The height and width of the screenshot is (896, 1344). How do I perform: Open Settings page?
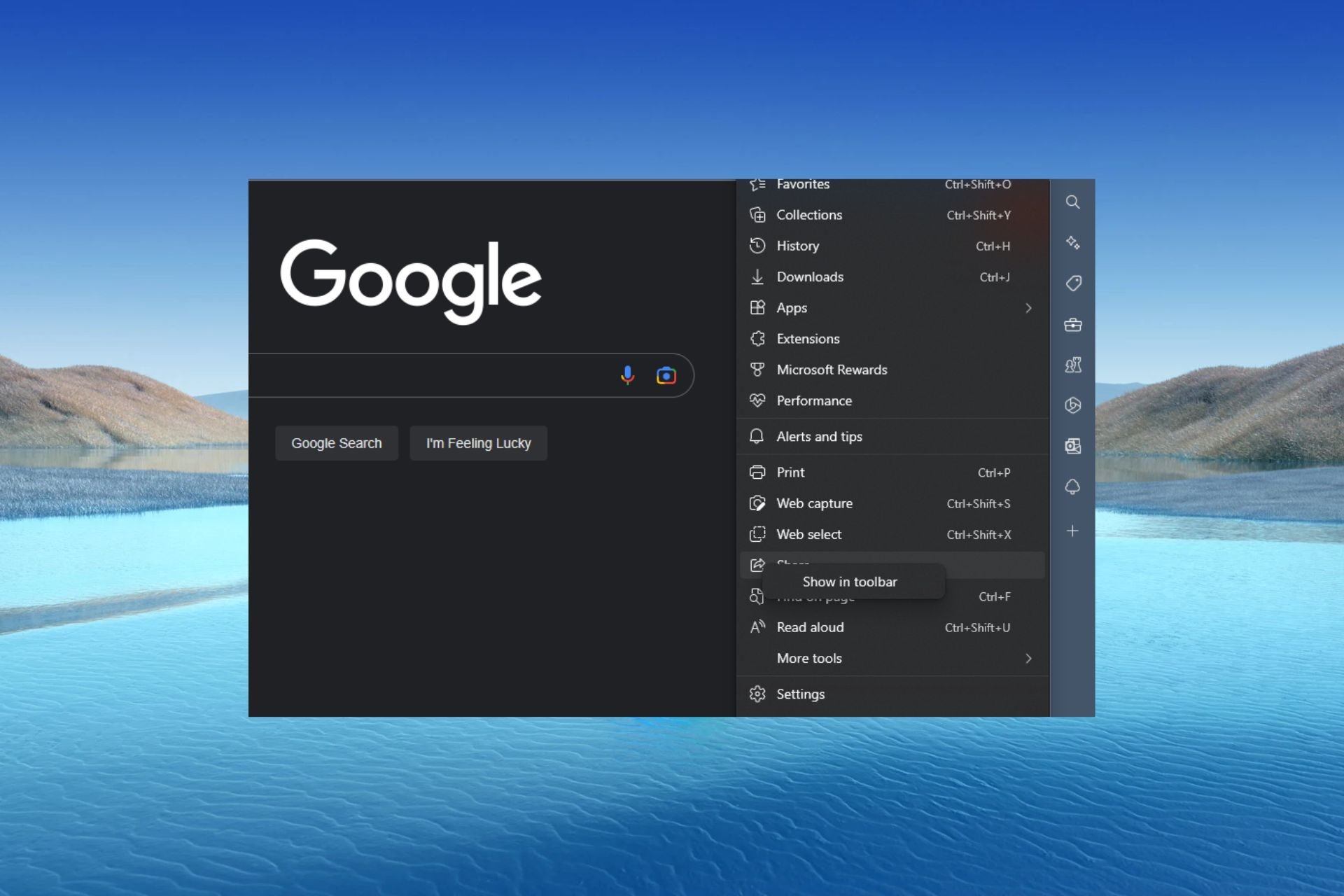tap(800, 693)
